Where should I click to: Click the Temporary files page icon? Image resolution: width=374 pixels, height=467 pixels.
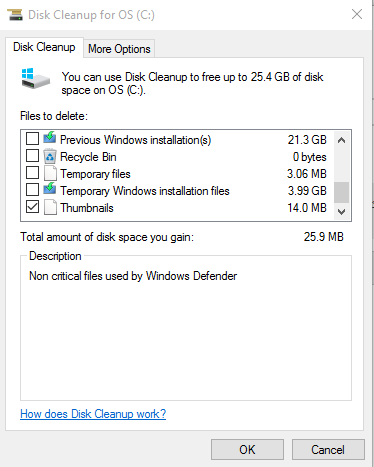coord(50,173)
